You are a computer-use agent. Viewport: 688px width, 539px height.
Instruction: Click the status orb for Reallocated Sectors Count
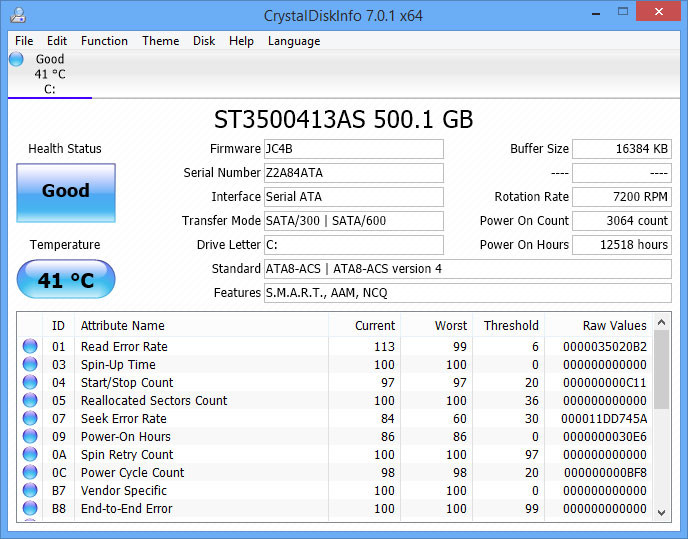click(30, 400)
